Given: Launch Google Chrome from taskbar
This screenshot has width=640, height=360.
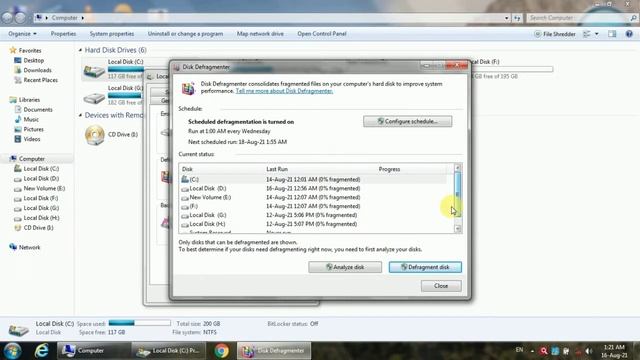Looking at the screenshot, I should [x=222, y=351].
